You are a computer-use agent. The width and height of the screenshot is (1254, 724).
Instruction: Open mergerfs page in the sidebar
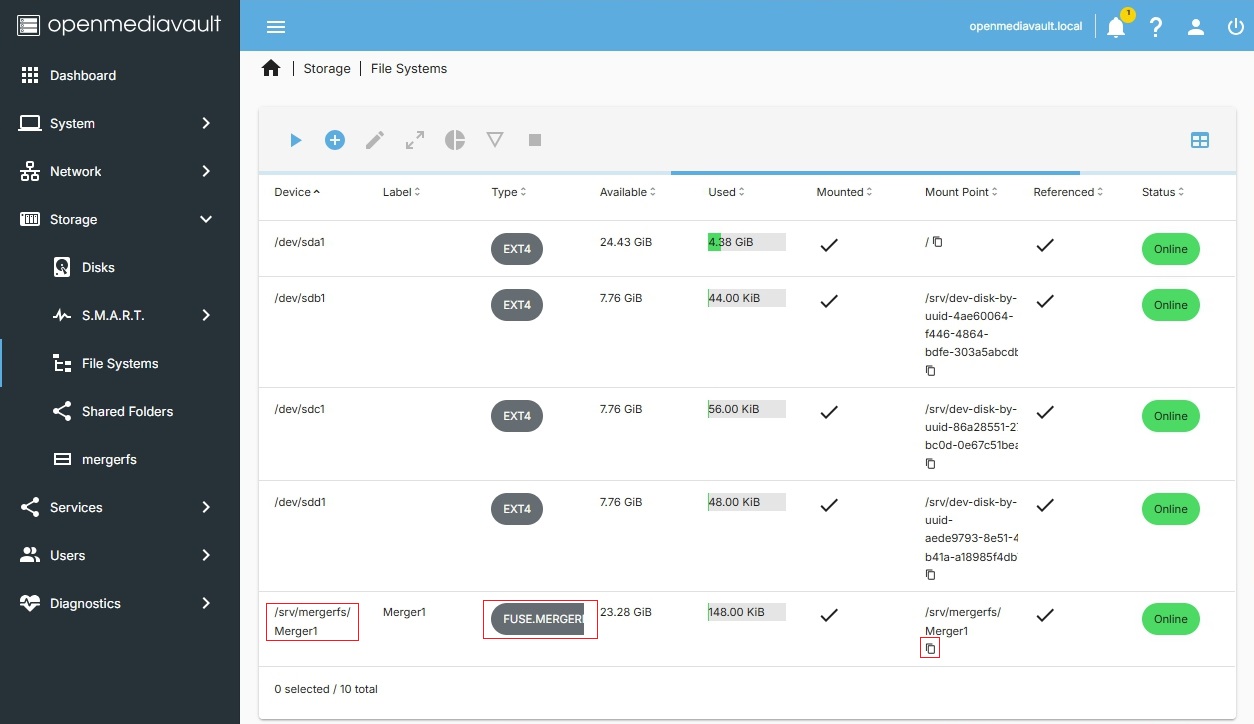coord(109,459)
